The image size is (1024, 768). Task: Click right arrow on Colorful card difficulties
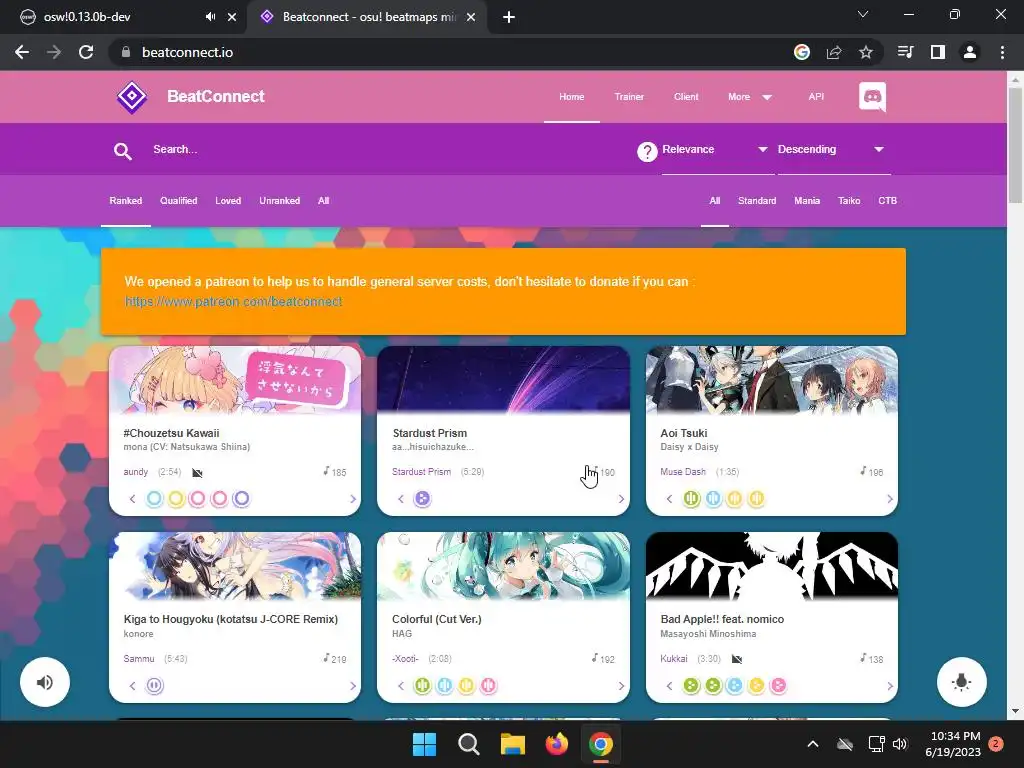[621, 686]
